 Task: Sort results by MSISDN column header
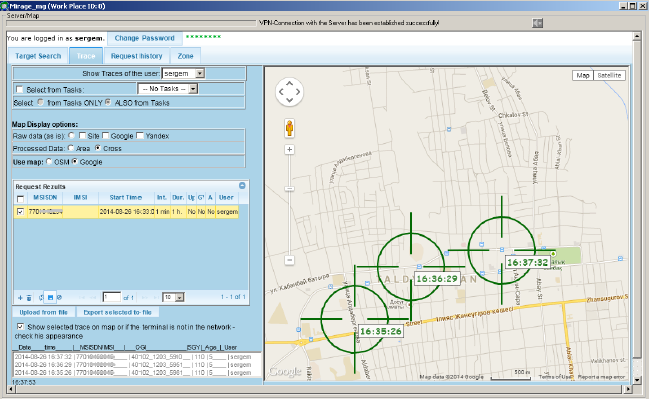45,198
